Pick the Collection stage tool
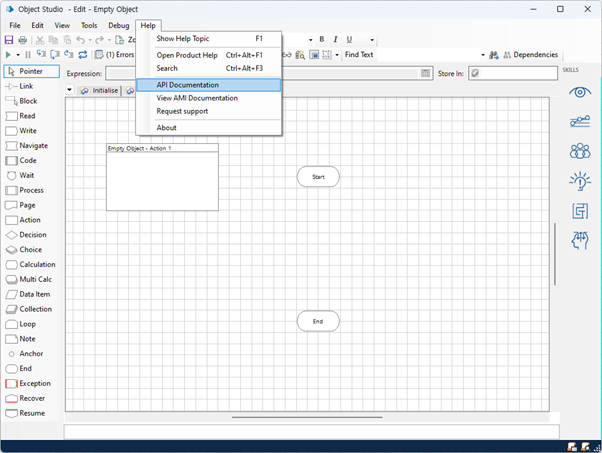Viewport: 602px width, 453px height. coord(32,309)
